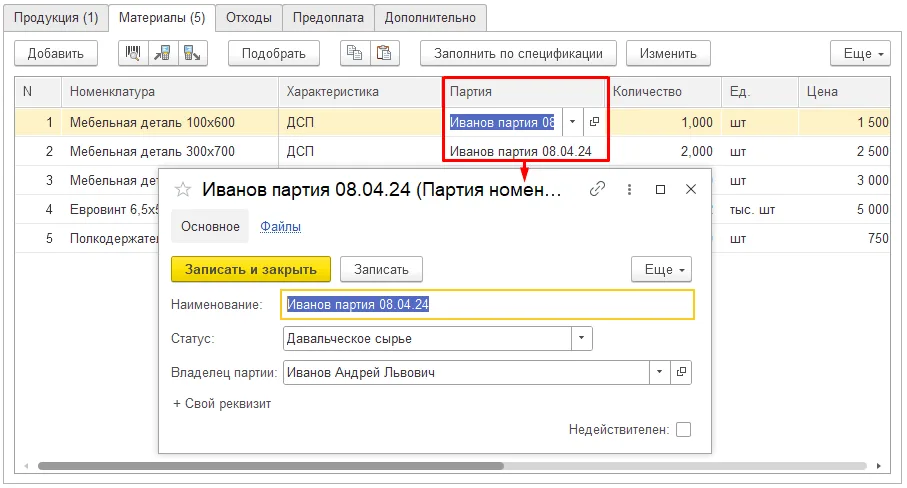907x488 pixels.
Task: Click the paste rows clipboard icon
Action: click(384, 53)
